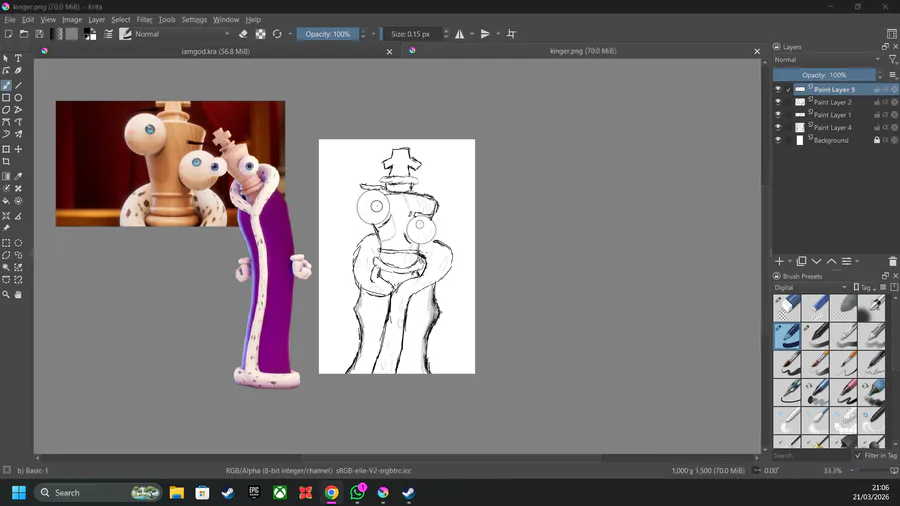Select the Reference Images pin tool
Screen dimensions: 900x506
click(x=6, y=228)
